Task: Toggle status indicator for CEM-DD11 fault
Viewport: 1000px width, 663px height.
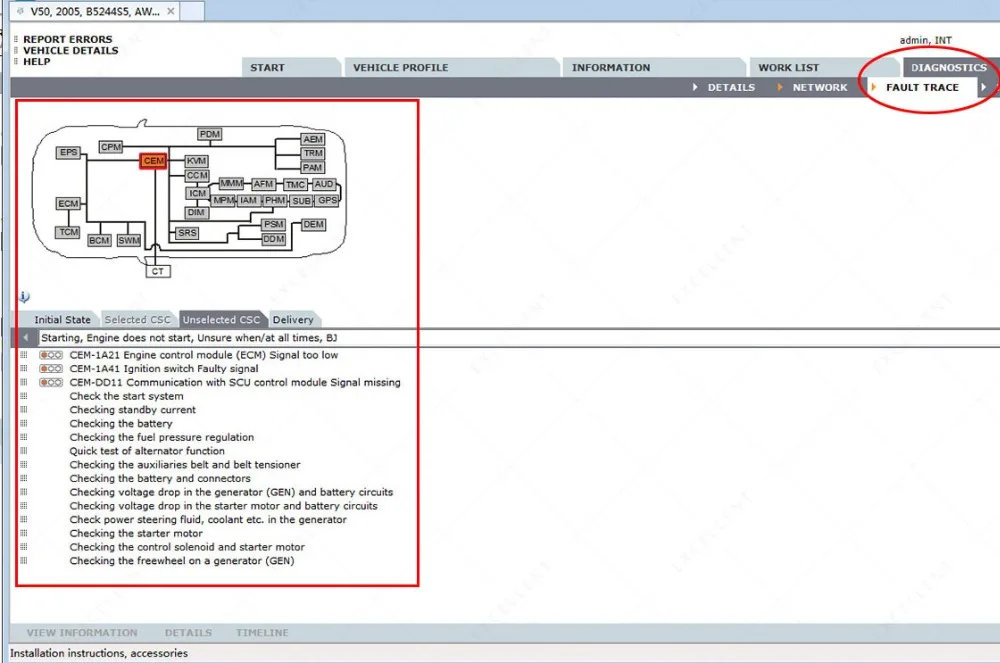Action: (x=51, y=382)
